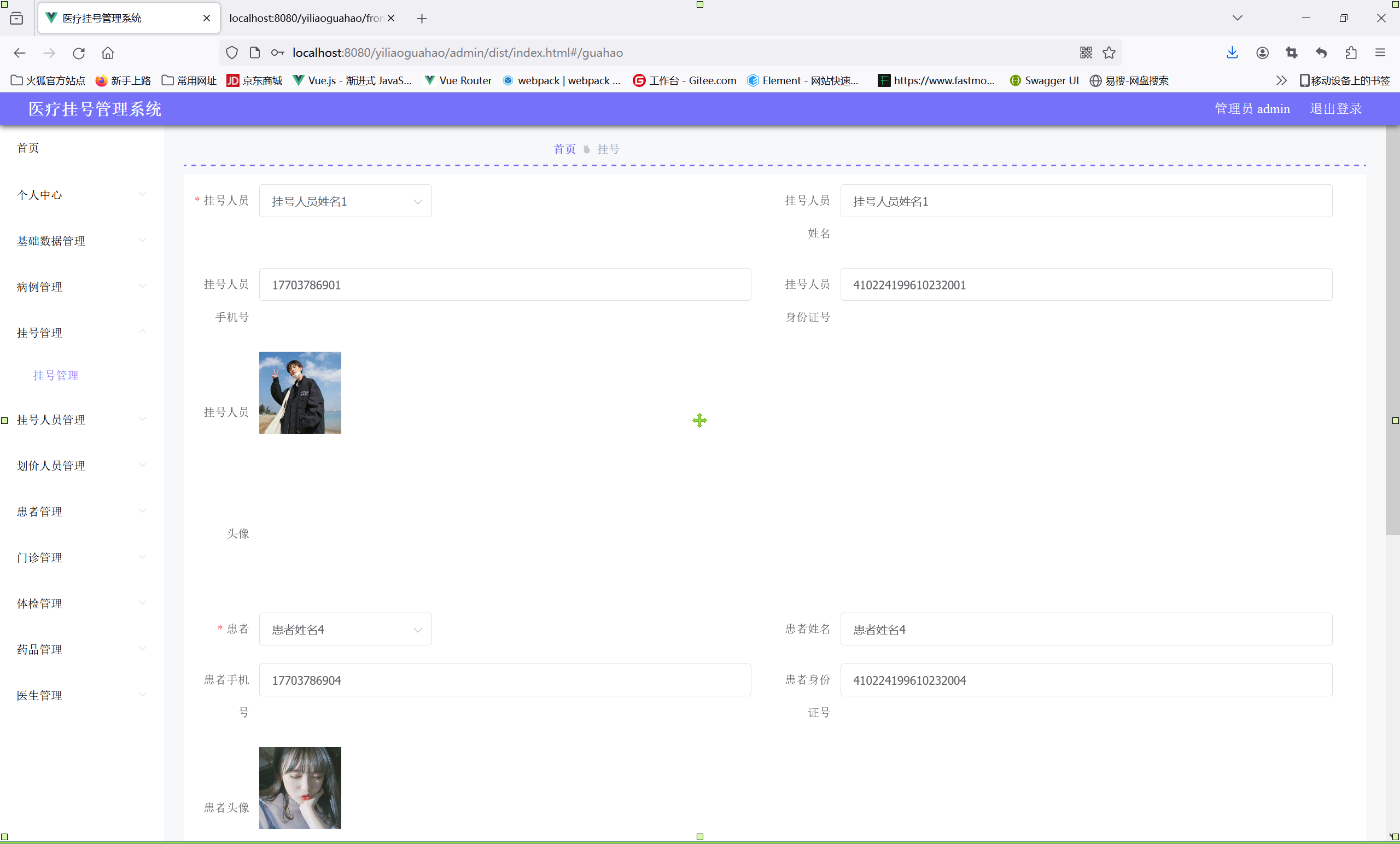1400x844 pixels.
Task: Click the patient avatar thumbnail image
Action: (x=300, y=788)
